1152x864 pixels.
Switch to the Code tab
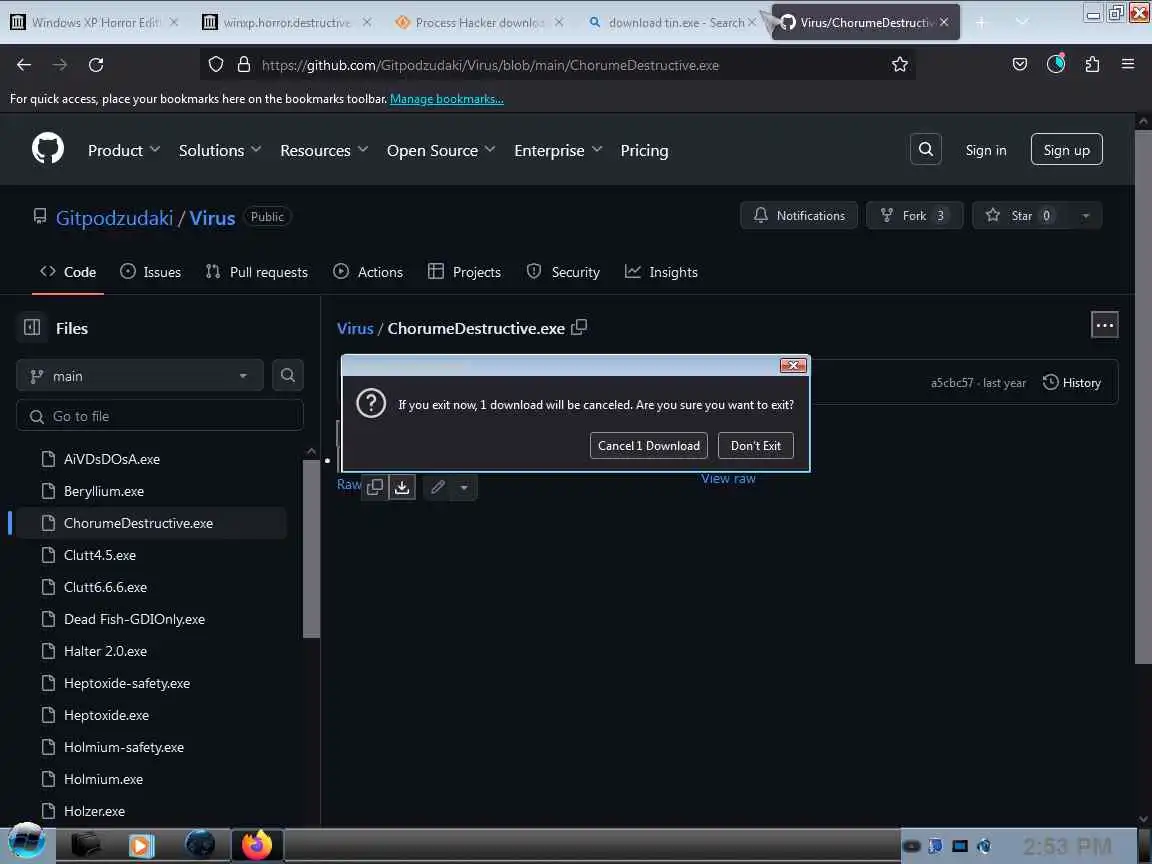click(68, 272)
